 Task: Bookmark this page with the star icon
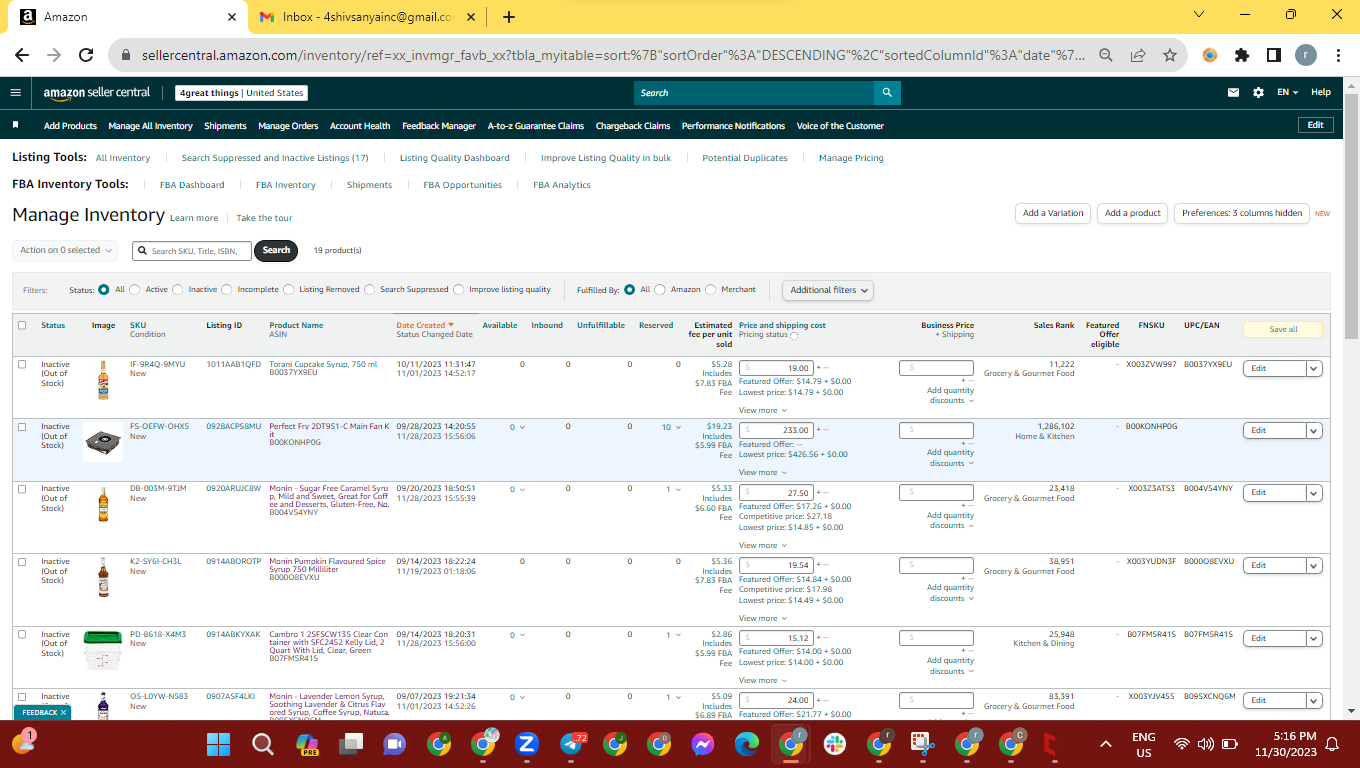tap(1169, 56)
